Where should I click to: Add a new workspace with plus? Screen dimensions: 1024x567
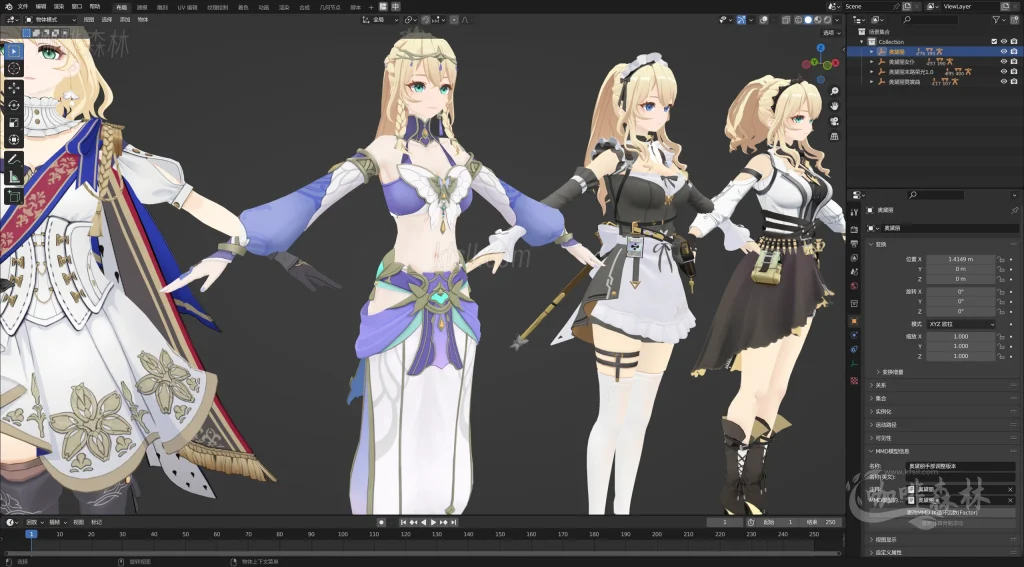click(x=371, y=7)
